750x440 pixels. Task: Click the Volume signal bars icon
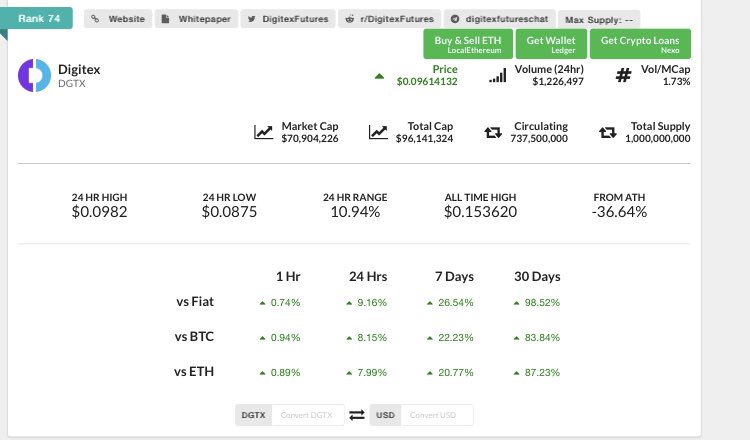497,76
